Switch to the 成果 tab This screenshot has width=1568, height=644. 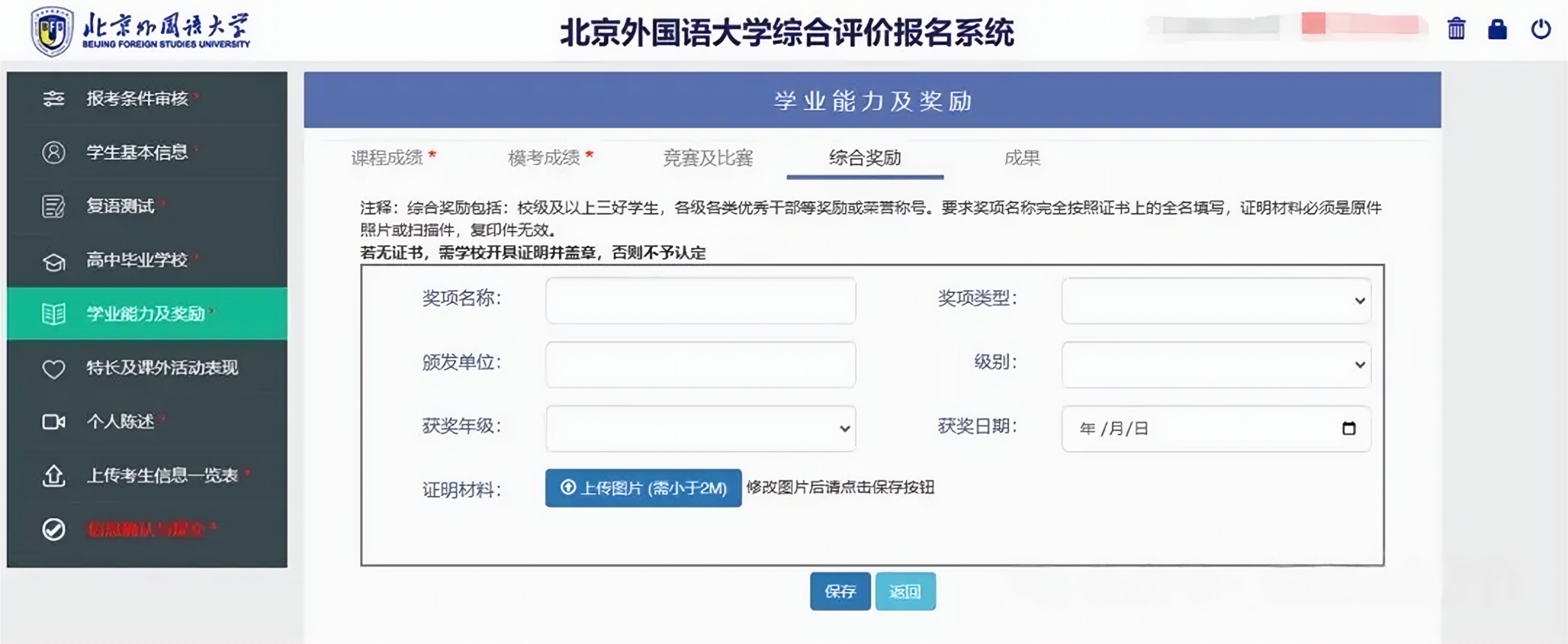(1022, 158)
